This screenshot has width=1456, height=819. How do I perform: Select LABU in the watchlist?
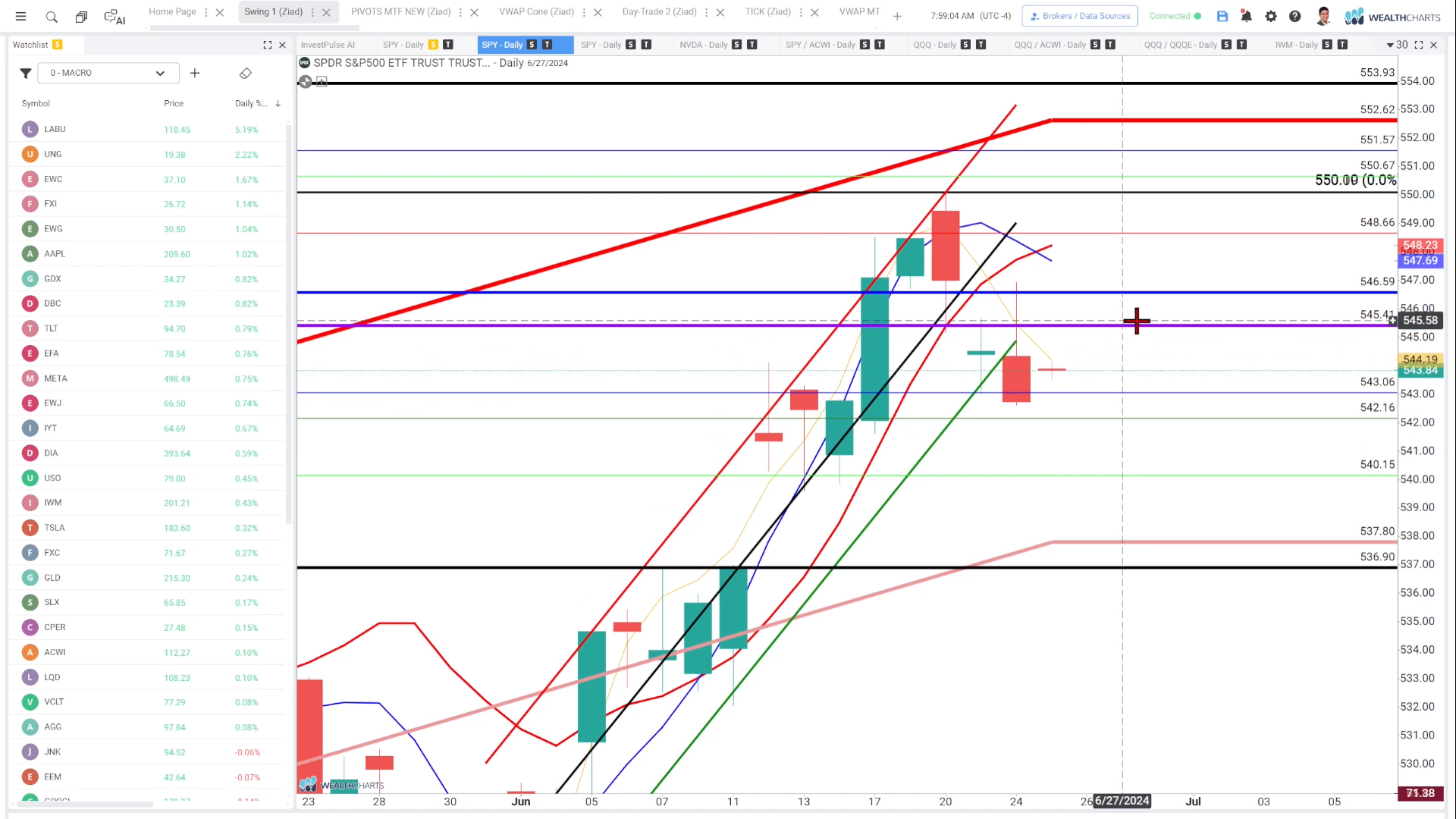pos(149,129)
